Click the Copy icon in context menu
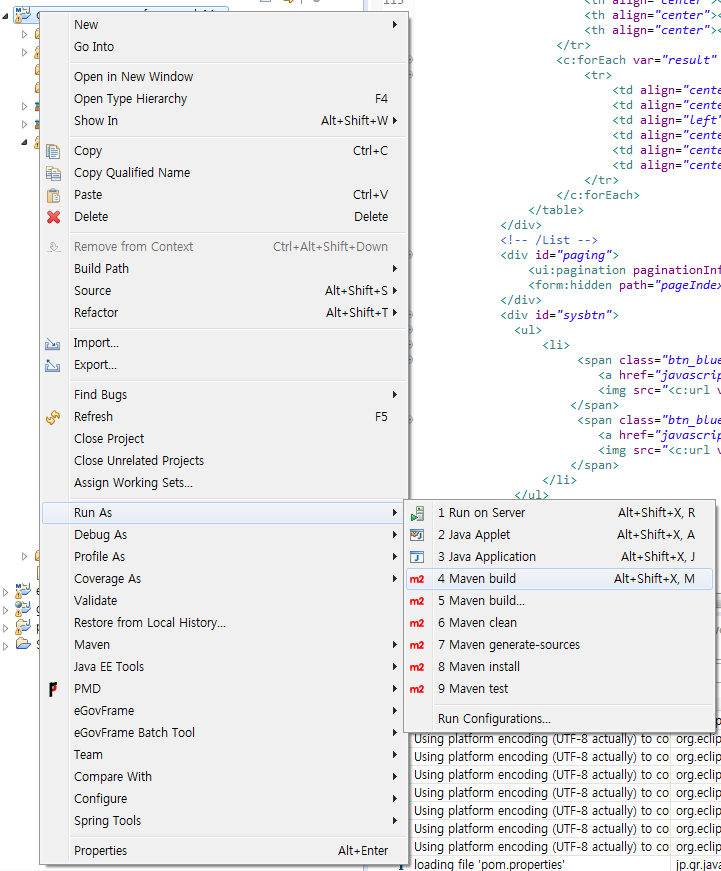The image size is (721, 871). 53,151
